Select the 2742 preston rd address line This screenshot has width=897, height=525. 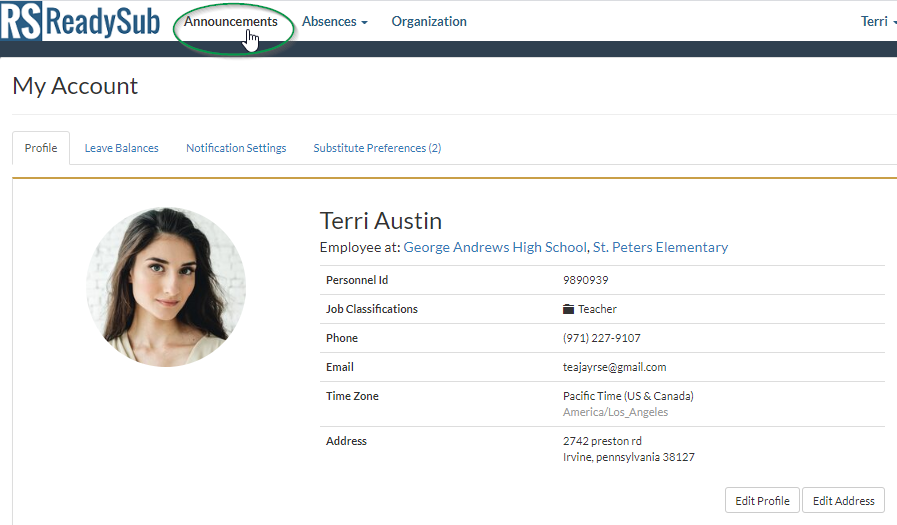click(x=602, y=441)
